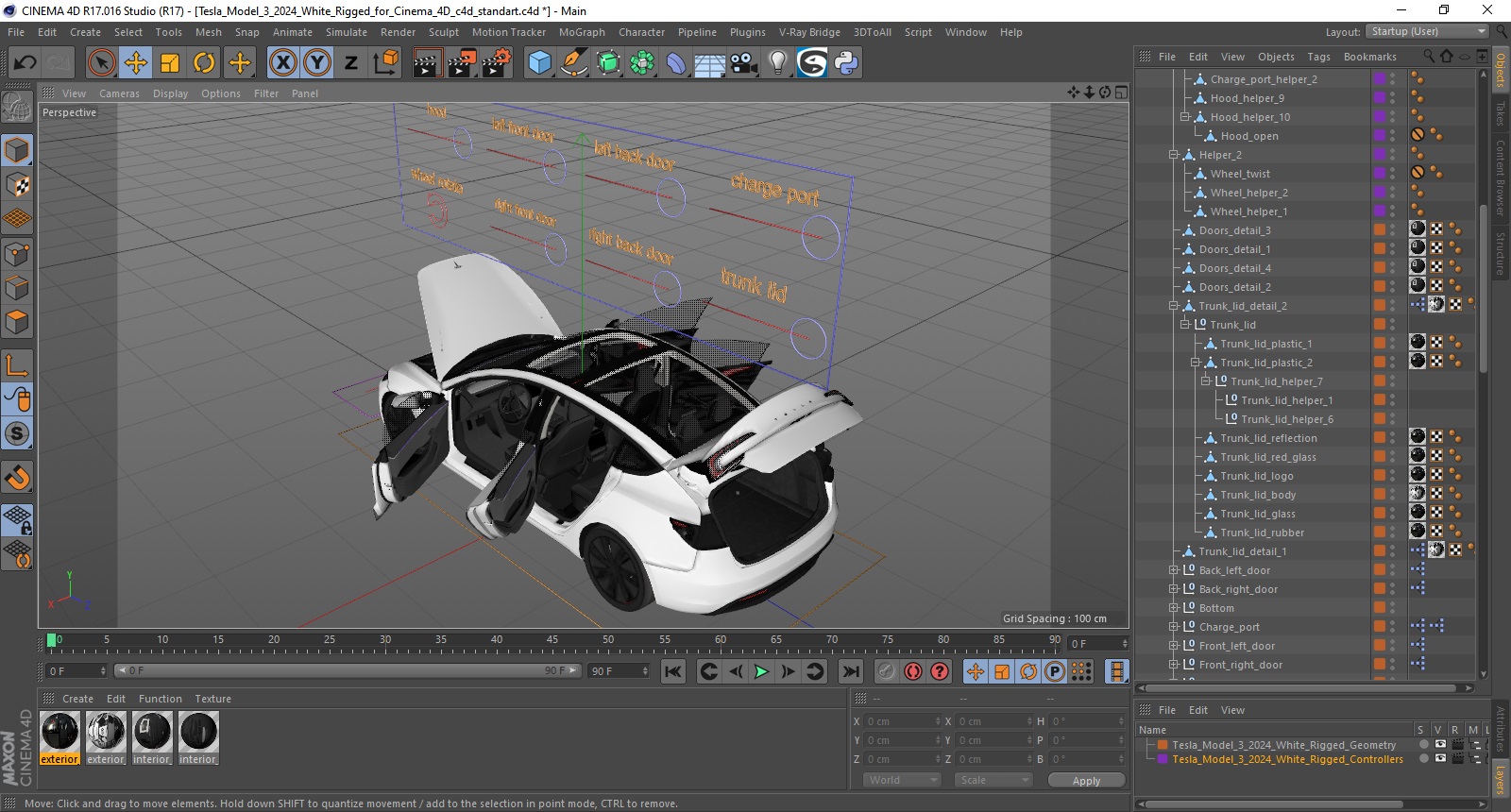1511x812 pixels.
Task: Open the MoGraph menu
Action: [x=582, y=32]
